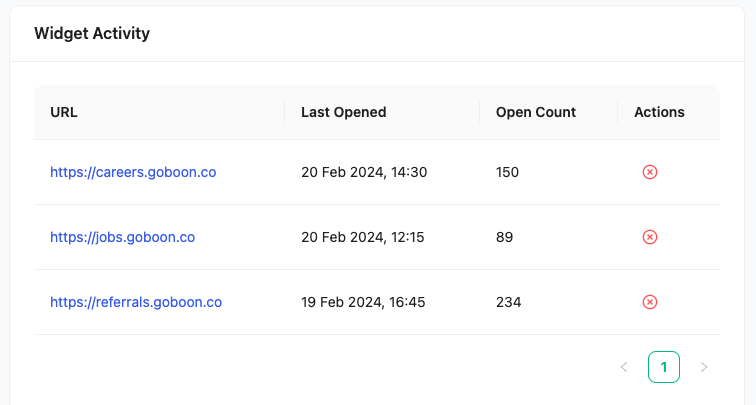Click delete icon for referrals.goboon.co
Viewport: 756px width, 405px height.
pyautogui.click(x=649, y=302)
